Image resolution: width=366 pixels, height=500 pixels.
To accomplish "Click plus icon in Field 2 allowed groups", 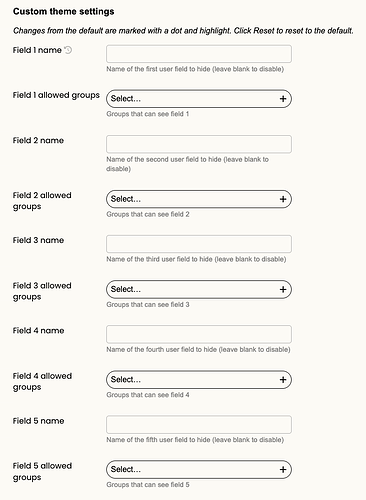I will coord(283,199).
